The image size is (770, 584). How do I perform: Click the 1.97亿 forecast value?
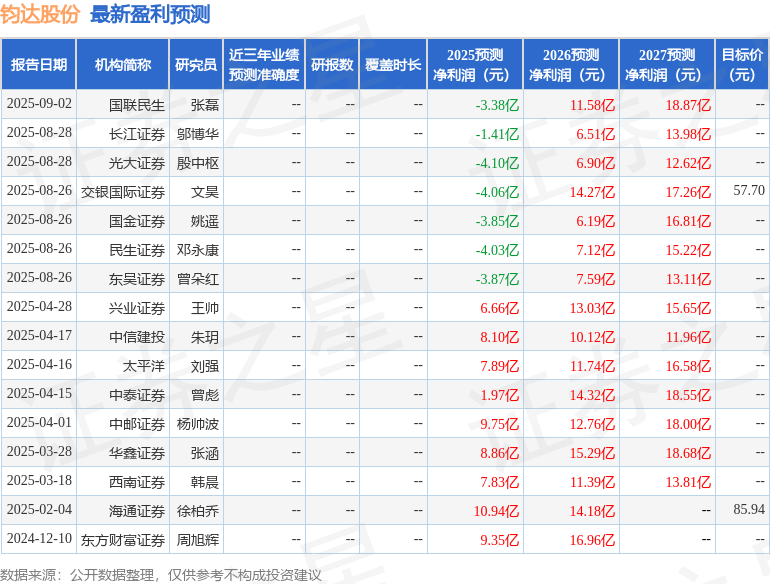[x=499, y=394]
